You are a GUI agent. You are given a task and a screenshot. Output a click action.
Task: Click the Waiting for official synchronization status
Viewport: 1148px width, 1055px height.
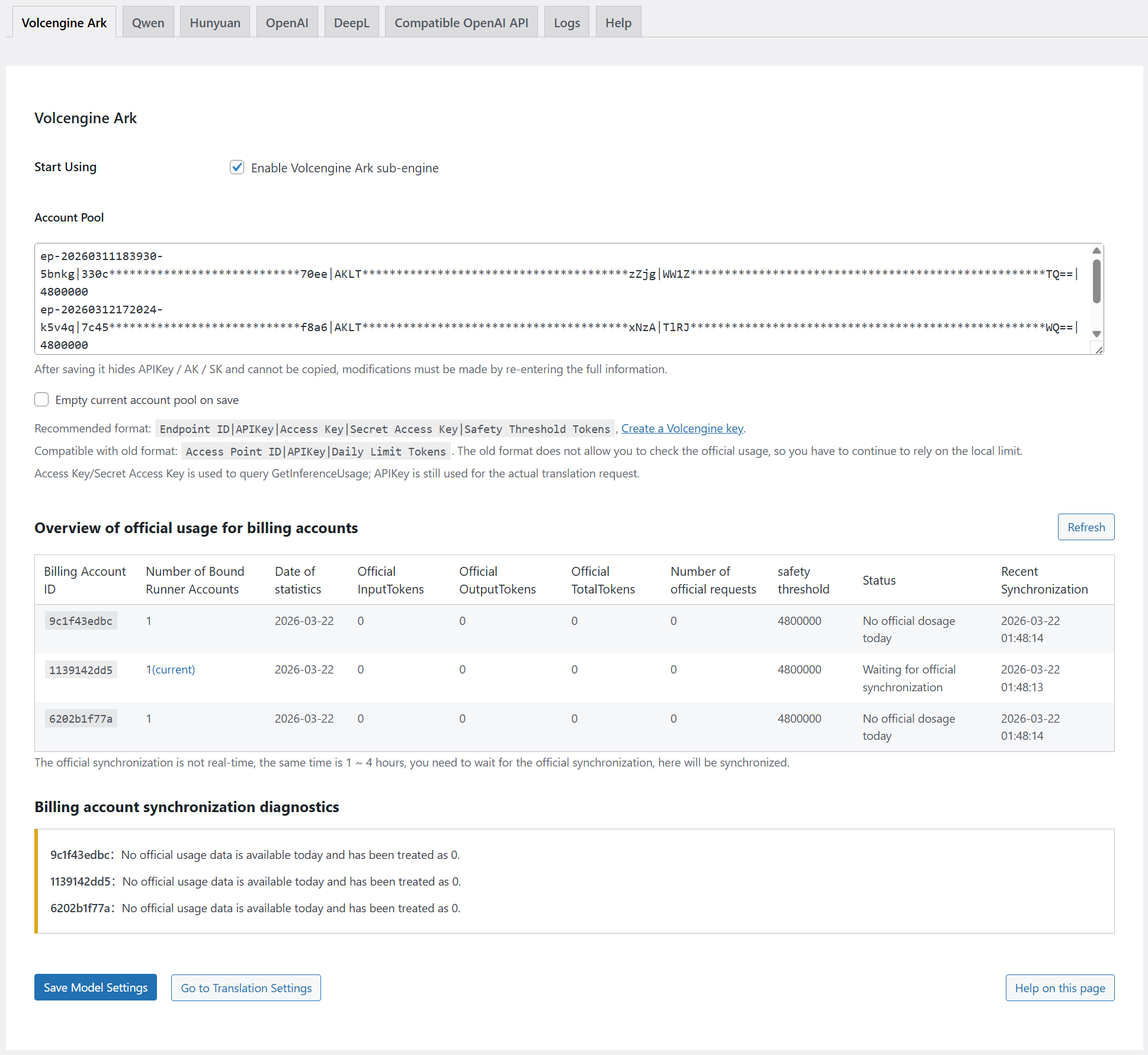pos(909,678)
